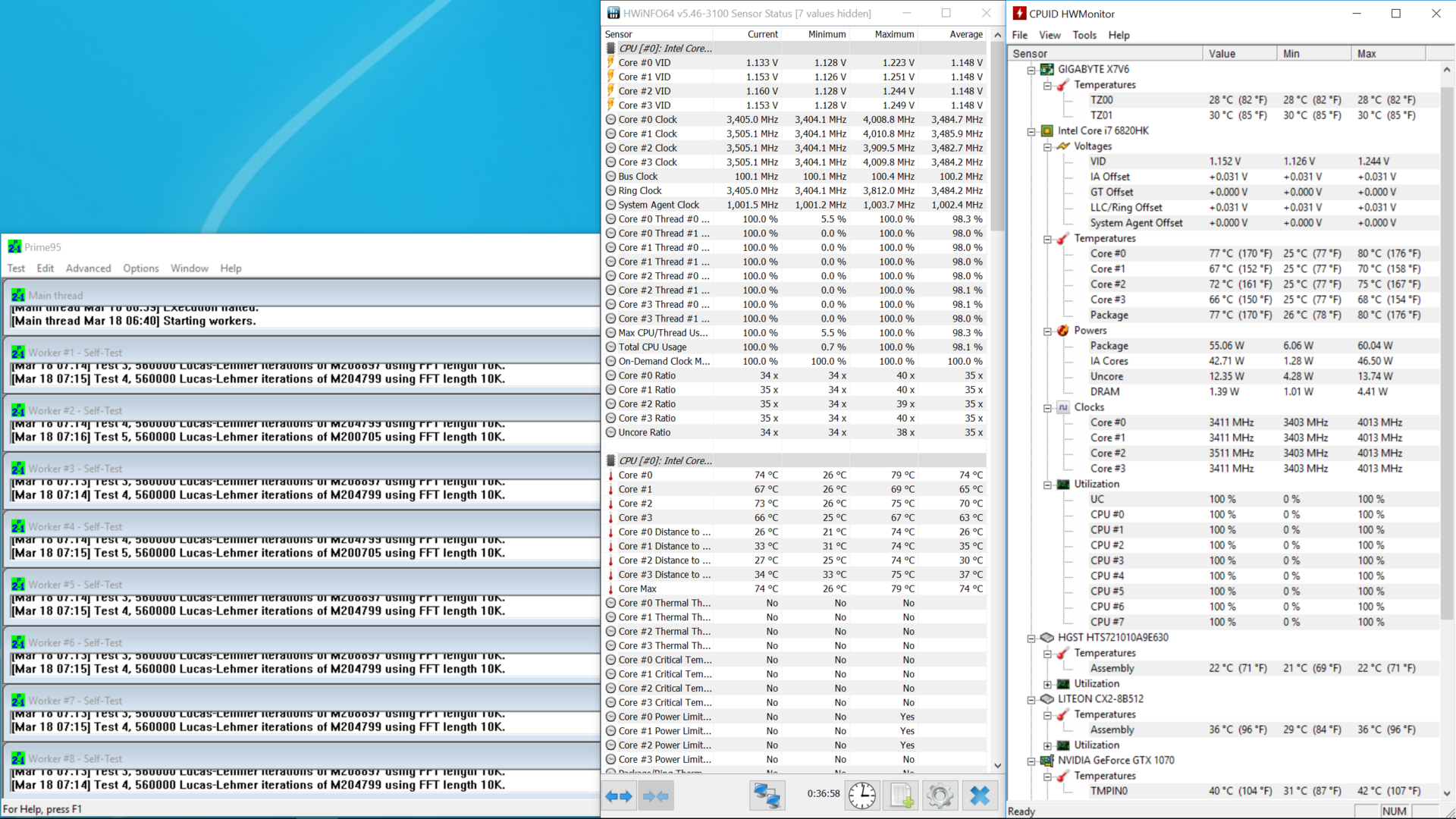Open HWMonitor File menu
1456x819 pixels.
point(1020,35)
